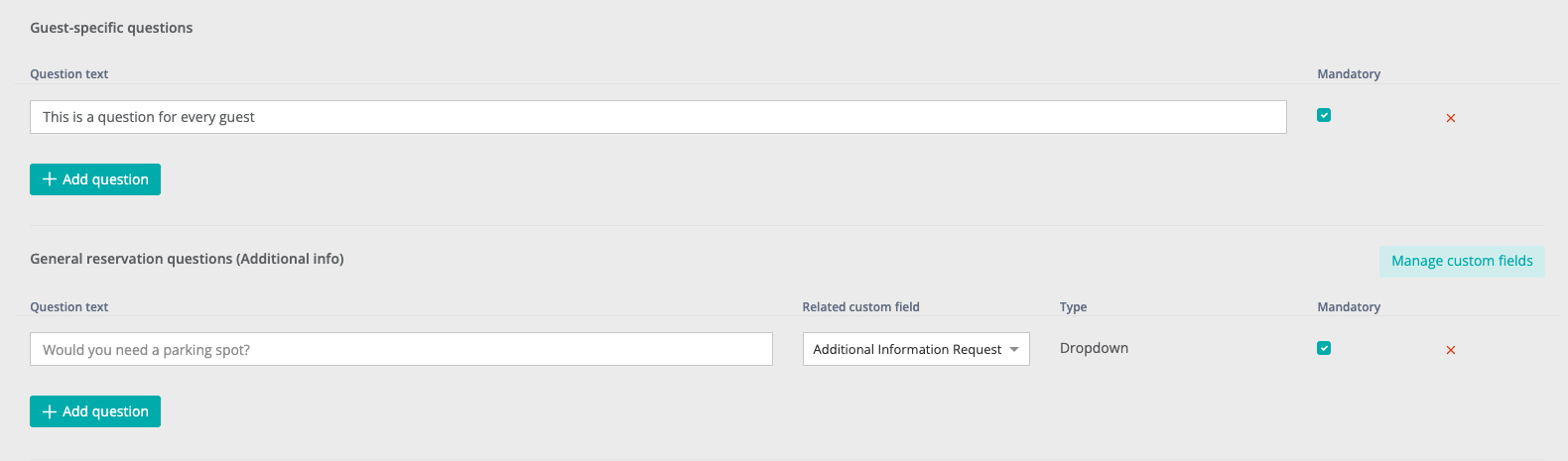Click plus icon in general reservation Add question
The height and width of the screenshot is (461, 1568).
tap(50, 411)
